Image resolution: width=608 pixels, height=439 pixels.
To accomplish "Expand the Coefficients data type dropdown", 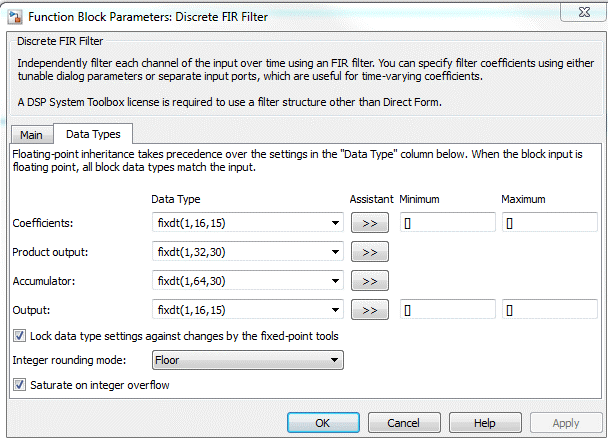I will pos(335,223).
